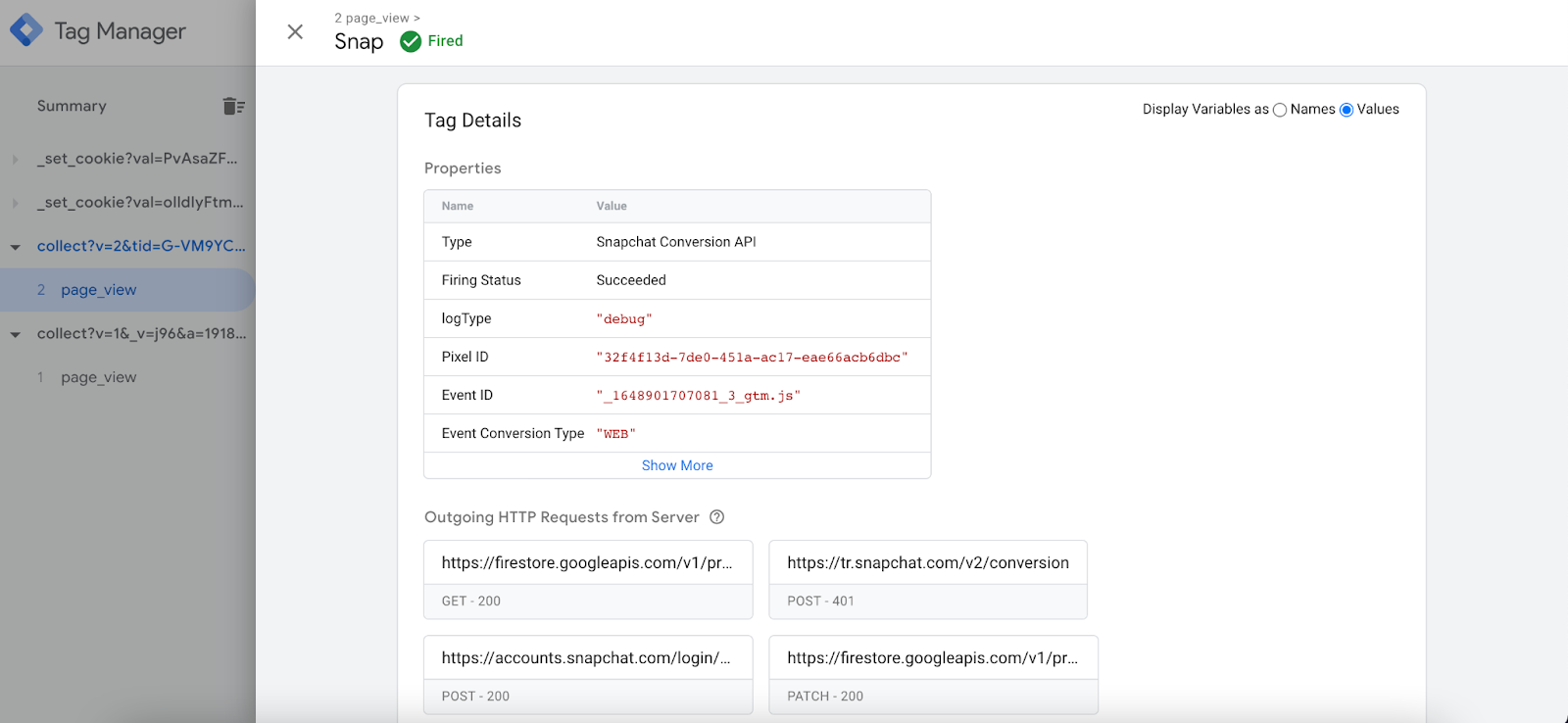The height and width of the screenshot is (723, 1568).
Task: Click the Snapchat Conversion API type value
Action: click(676, 242)
